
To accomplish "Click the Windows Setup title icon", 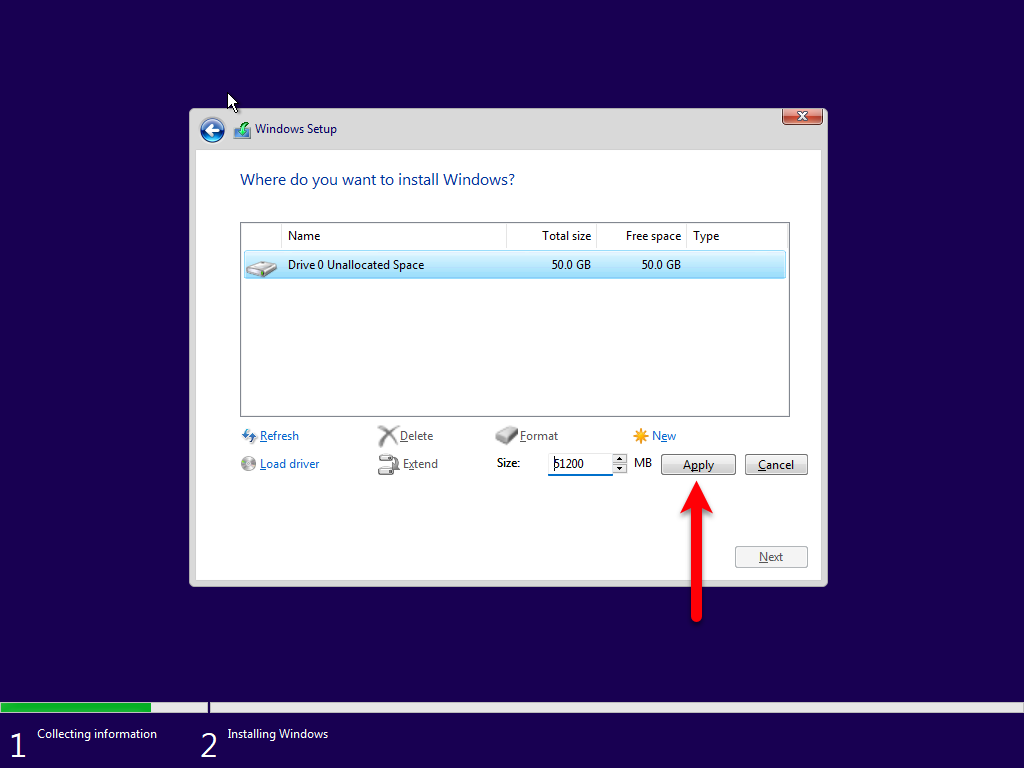I will pos(242,130).
